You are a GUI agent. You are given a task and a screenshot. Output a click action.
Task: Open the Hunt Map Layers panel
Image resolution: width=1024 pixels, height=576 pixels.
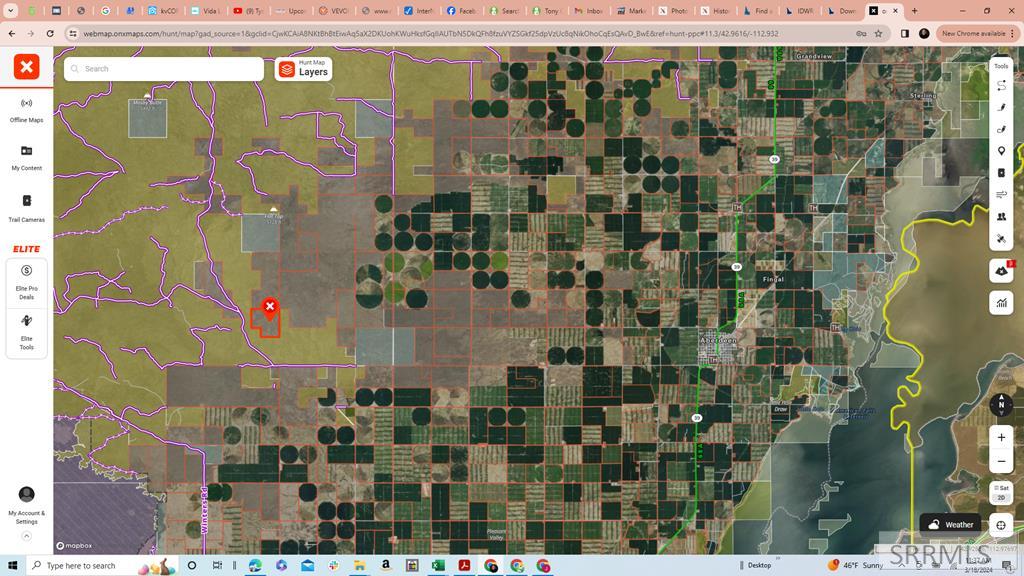pos(303,68)
